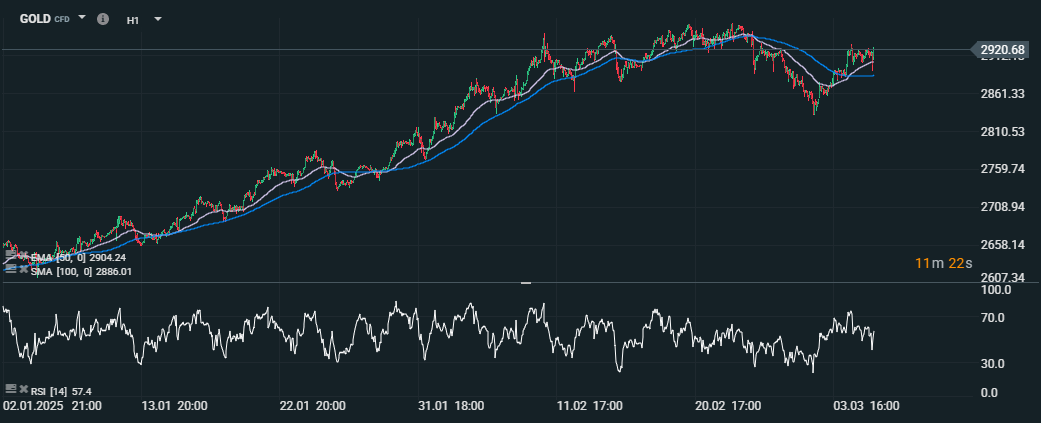Click the 31.01 18:00 time axis label

pyautogui.click(x=451, y=406)
